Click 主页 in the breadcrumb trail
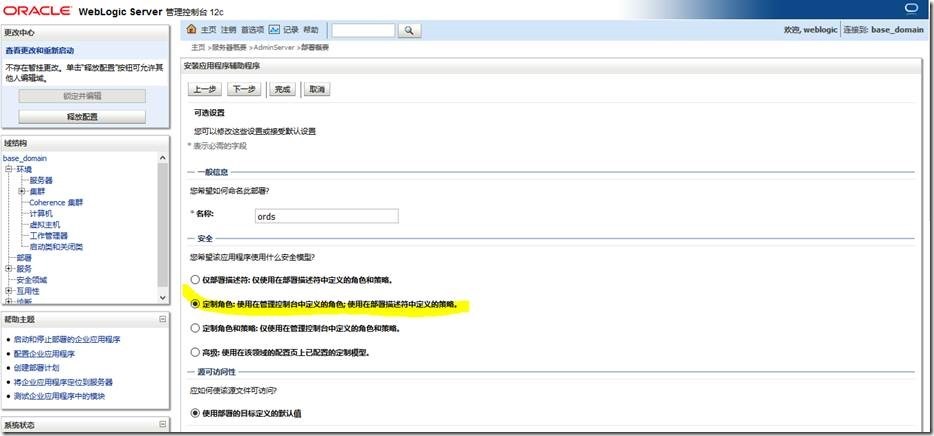The width and height of the screenshot is (934, 436). coord(198,47)
